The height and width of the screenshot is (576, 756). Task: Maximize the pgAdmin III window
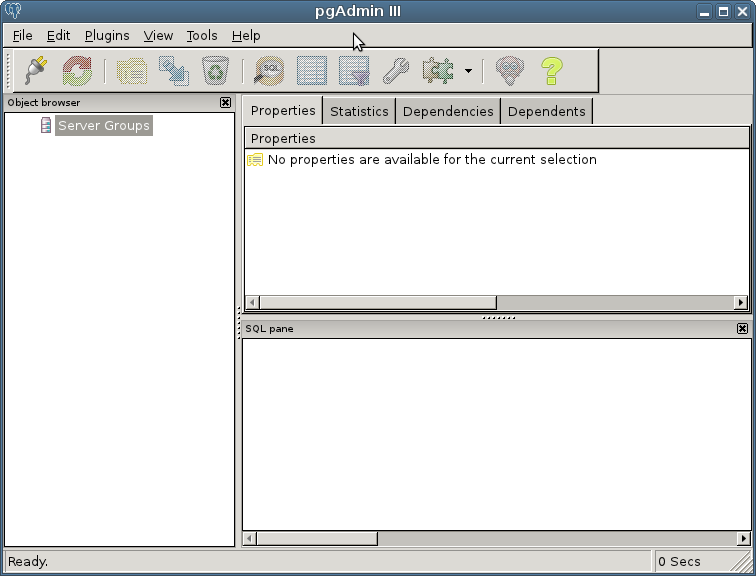point(723,12)
